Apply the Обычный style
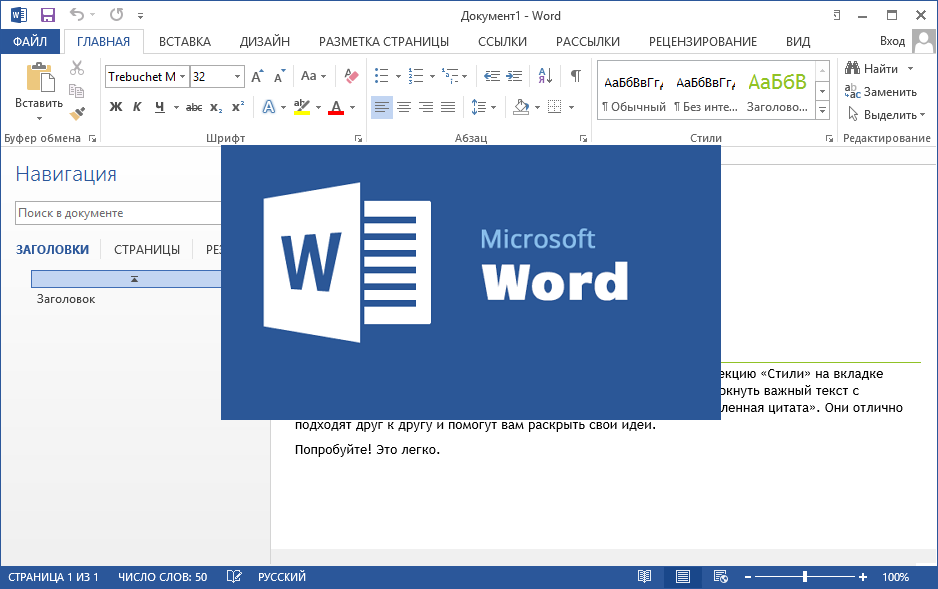Image resolution: width=938 pixels, height=589 pixels. [634, 94]
